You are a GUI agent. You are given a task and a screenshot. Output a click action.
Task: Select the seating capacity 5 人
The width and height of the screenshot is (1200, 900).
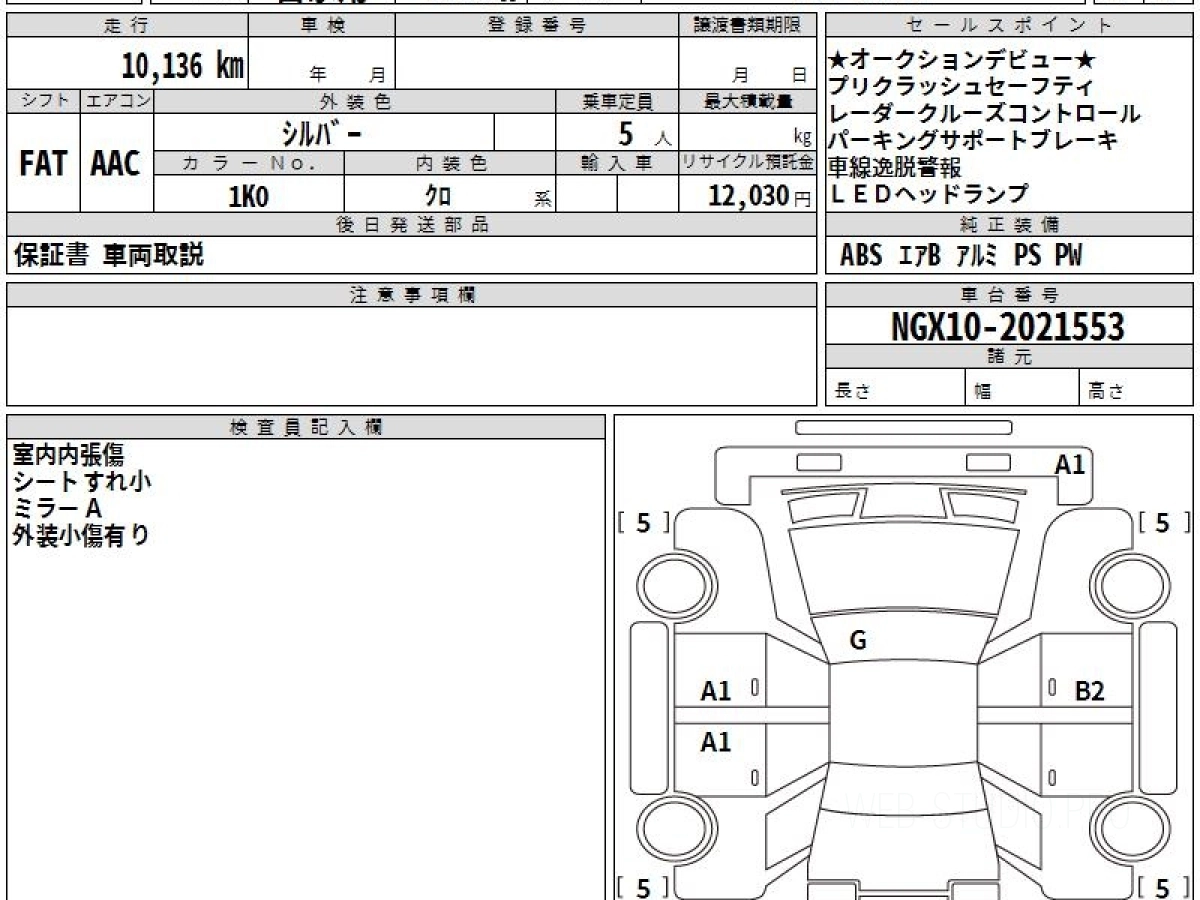[644, 133]
